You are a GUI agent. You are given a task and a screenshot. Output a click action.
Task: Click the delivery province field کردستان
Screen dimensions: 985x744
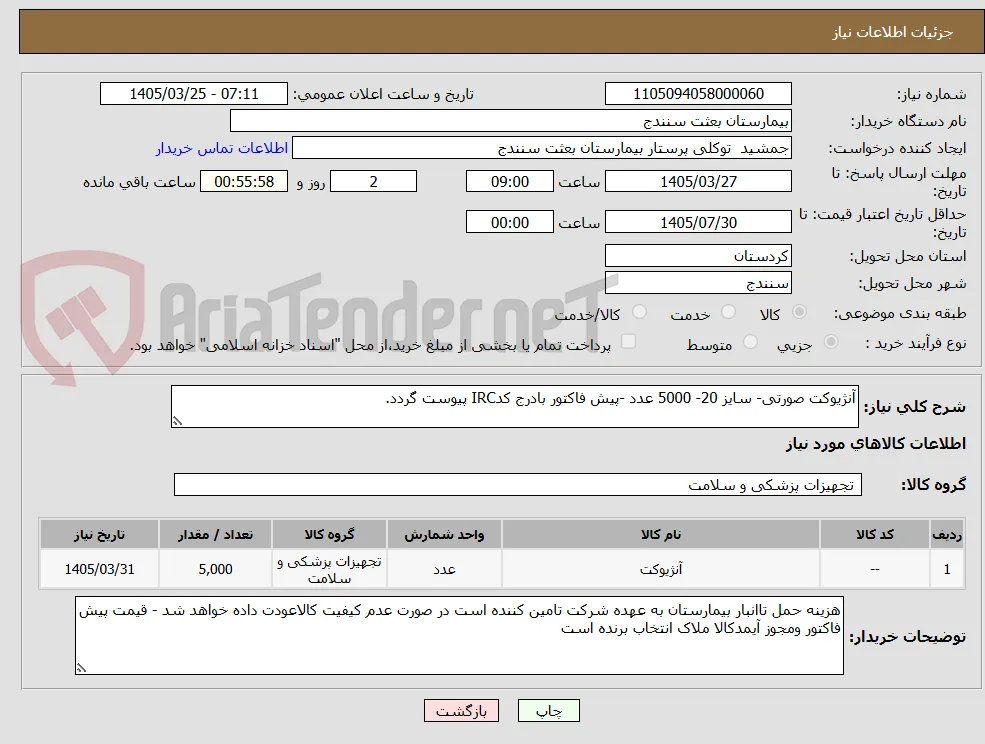point(698,256)
